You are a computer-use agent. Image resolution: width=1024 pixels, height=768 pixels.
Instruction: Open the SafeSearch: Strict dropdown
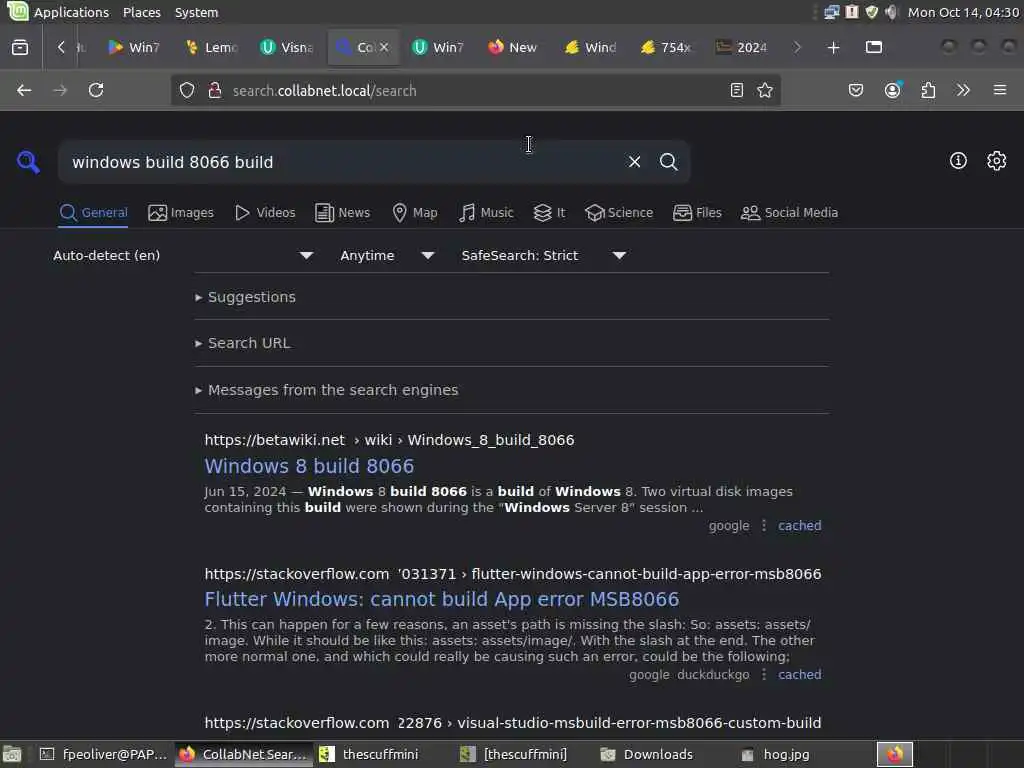[544, 255]
